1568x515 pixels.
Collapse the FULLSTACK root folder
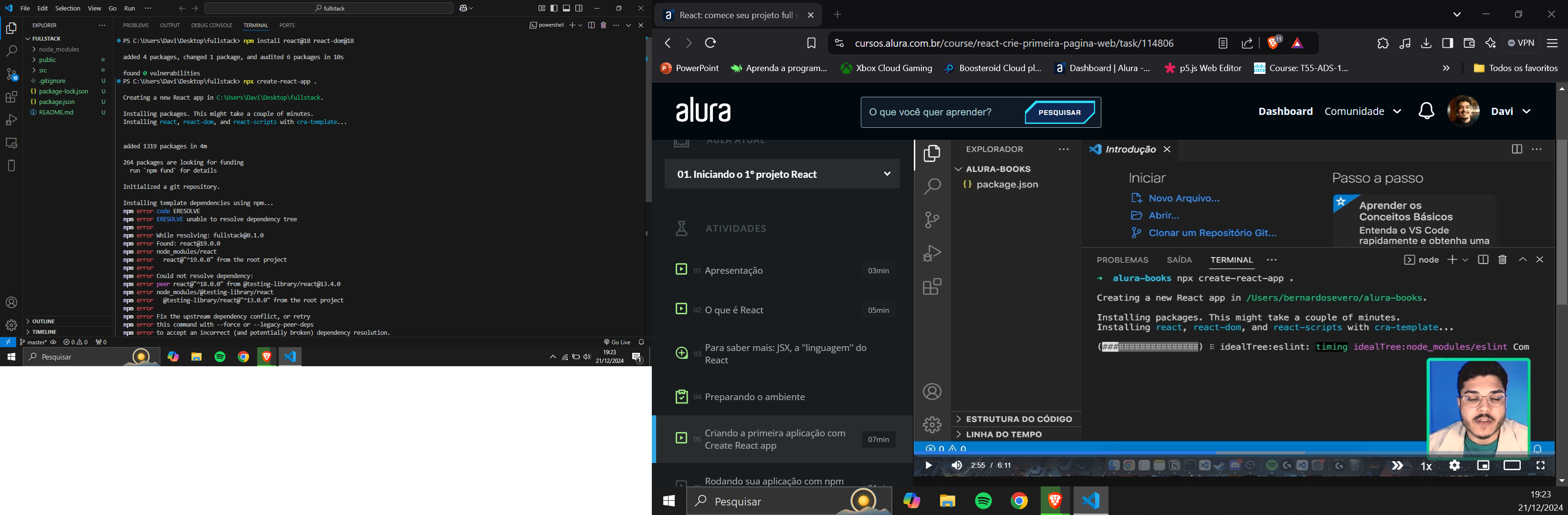[x=46, y=38]
